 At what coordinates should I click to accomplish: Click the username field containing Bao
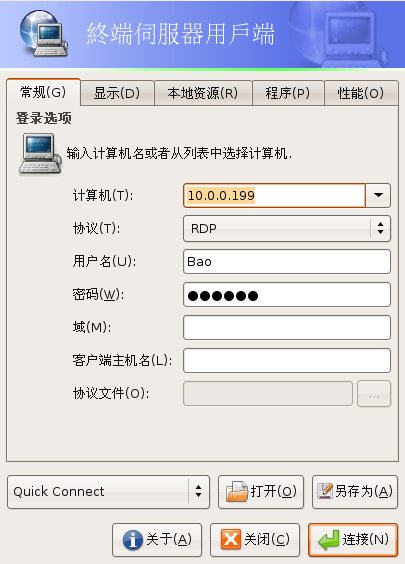287,261
